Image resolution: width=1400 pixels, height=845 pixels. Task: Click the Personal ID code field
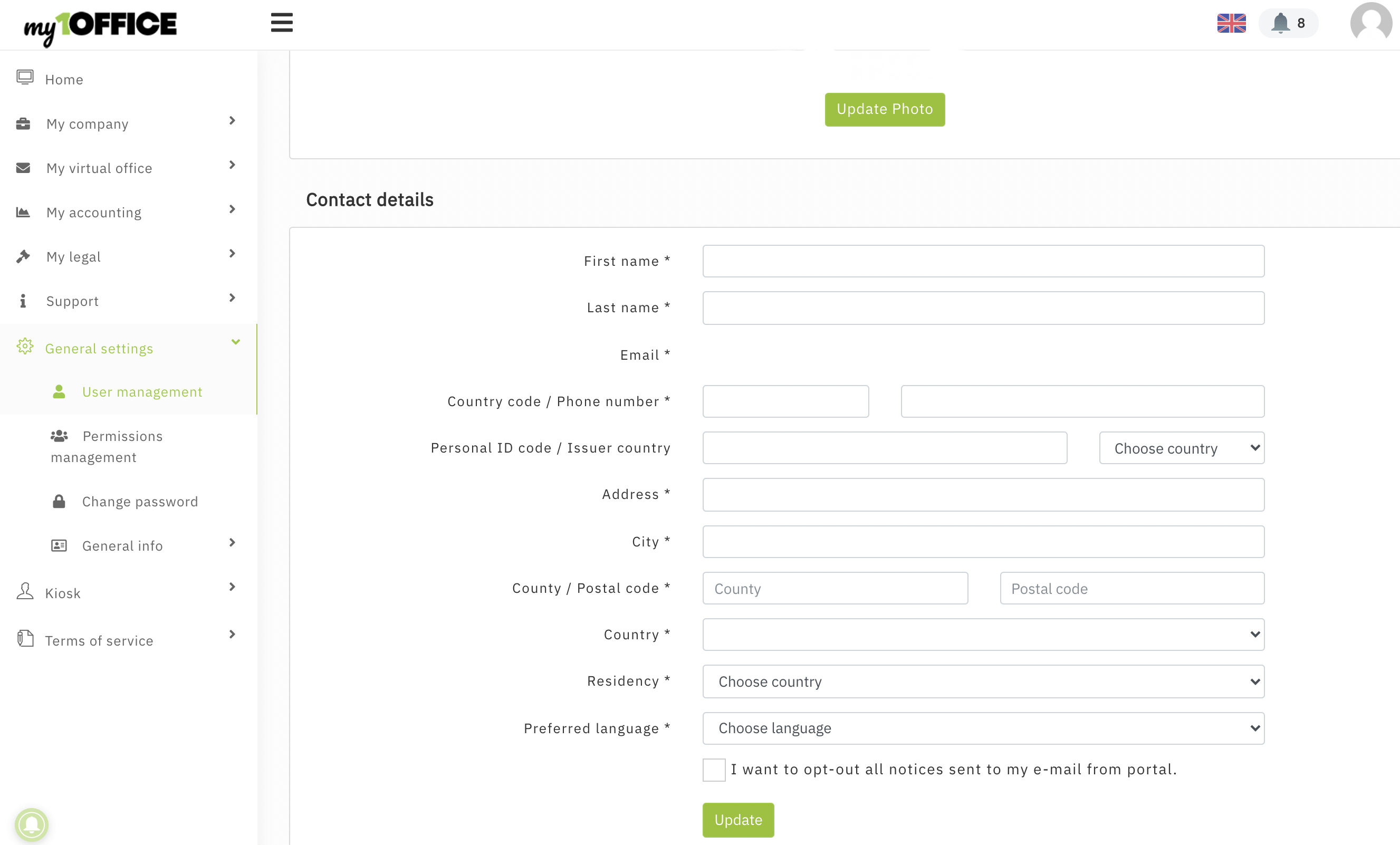click(x=885, y=448)
